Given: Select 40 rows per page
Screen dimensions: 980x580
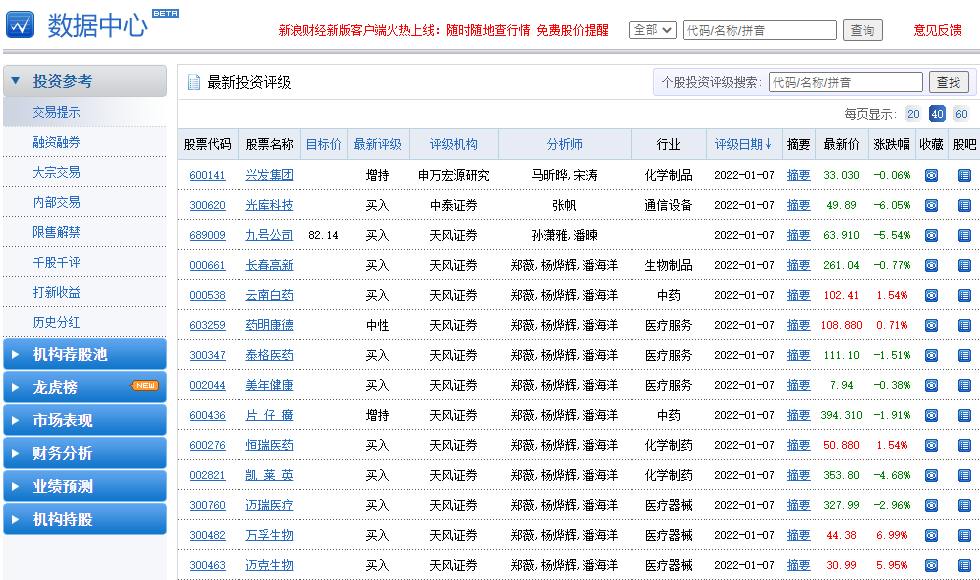Looking at the screenshot, I should 937,114.
